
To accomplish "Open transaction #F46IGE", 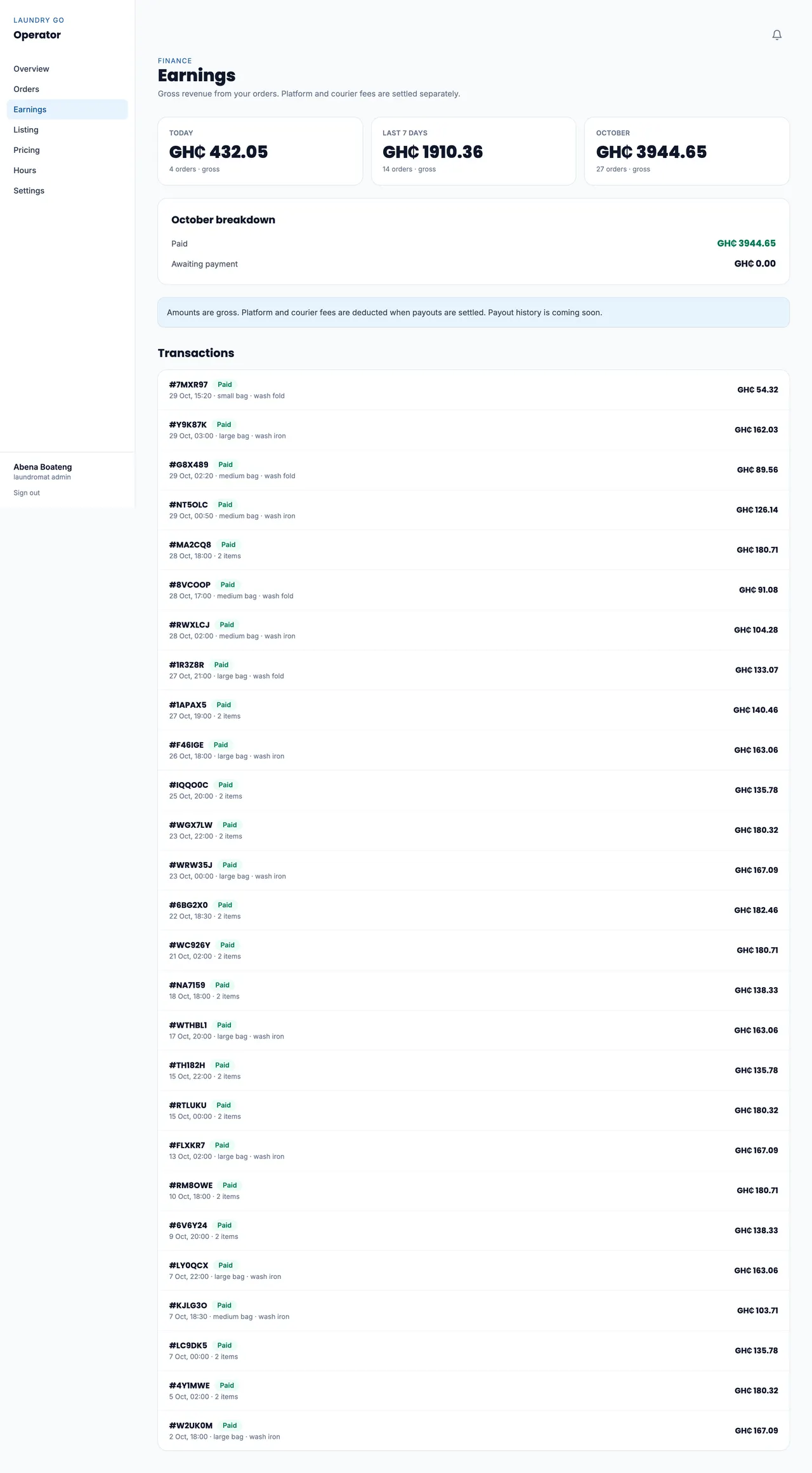I will (x=473, y=750).
